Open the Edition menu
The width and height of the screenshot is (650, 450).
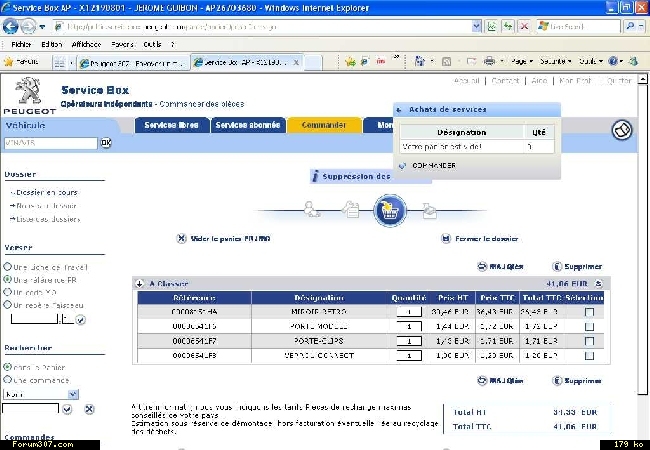[x=52, y=44]
